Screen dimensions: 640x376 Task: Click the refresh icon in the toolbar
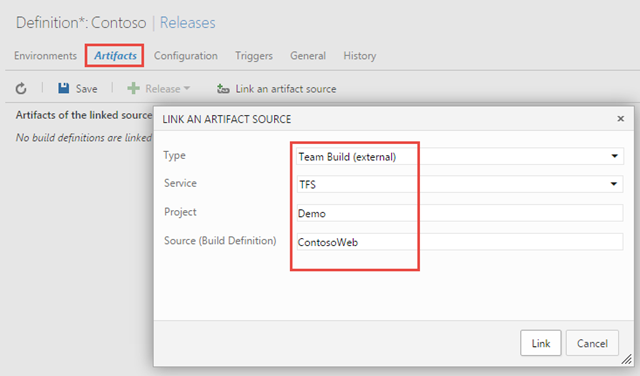[21, 89]
